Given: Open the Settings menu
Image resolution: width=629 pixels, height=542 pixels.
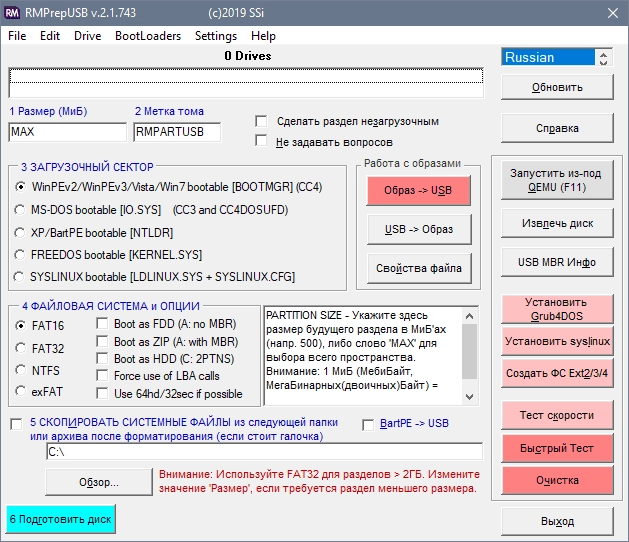Looking at the screenshot, I should pos(216,36).
